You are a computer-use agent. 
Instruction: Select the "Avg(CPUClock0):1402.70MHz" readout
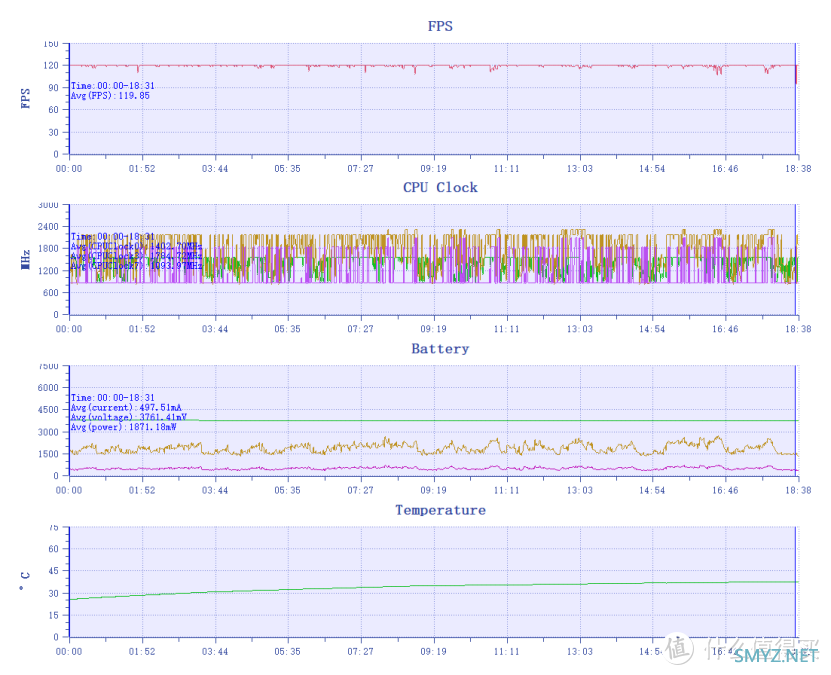(136, 246)
